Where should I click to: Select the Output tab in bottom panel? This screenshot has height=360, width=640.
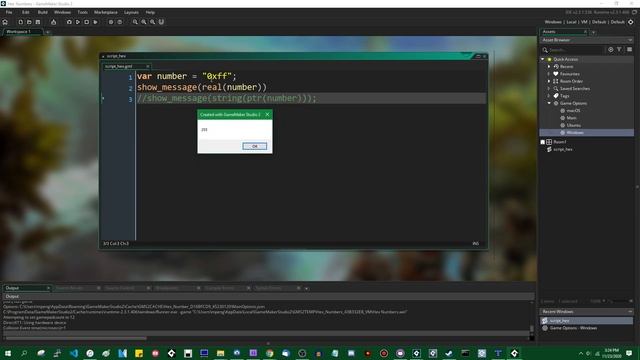(x=27, y=288)
